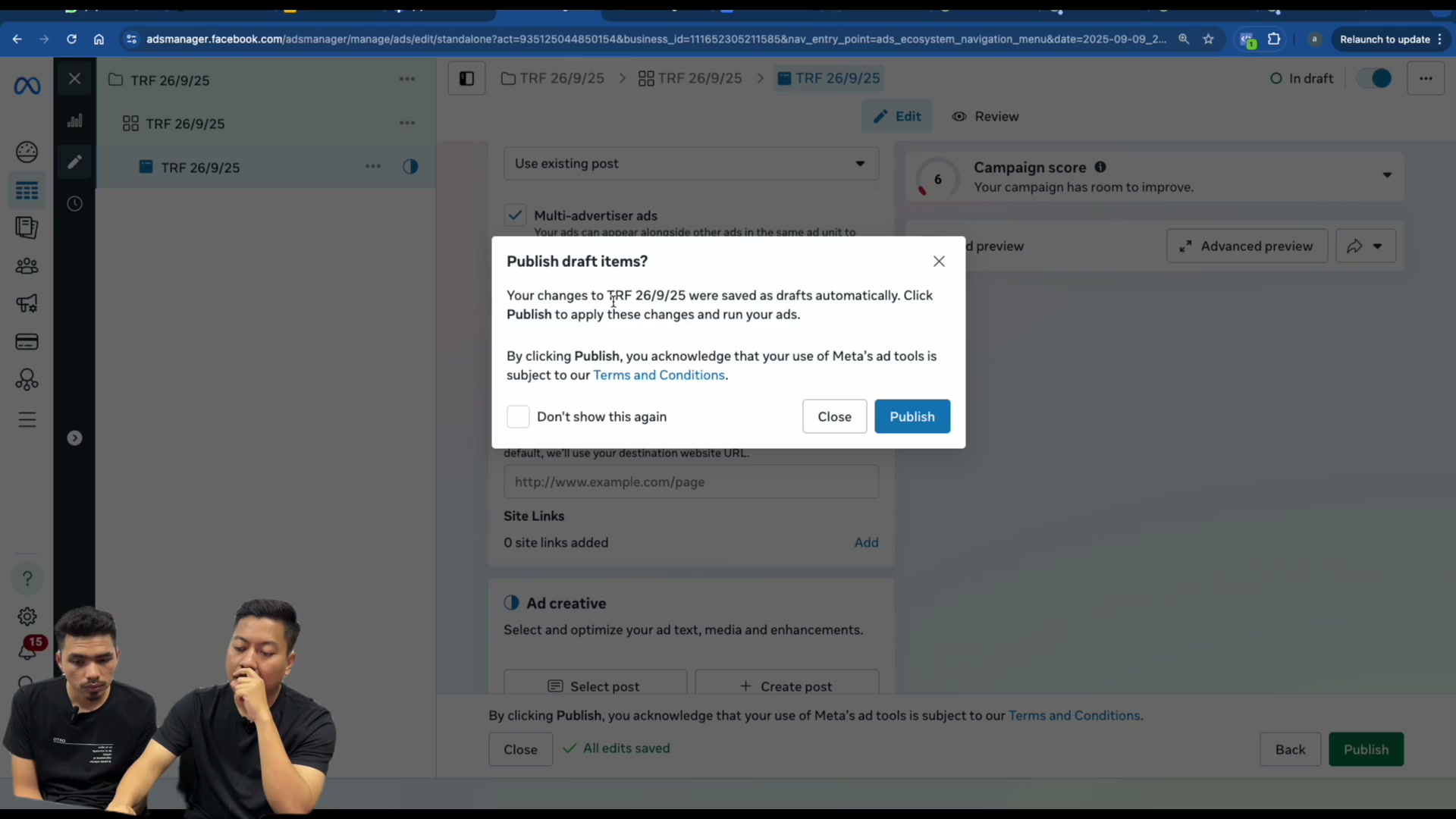Go to ad set breadcrumb TRF 26/9/25
Viewport: 1456px width, 819px height.
(x=690, y=79)
